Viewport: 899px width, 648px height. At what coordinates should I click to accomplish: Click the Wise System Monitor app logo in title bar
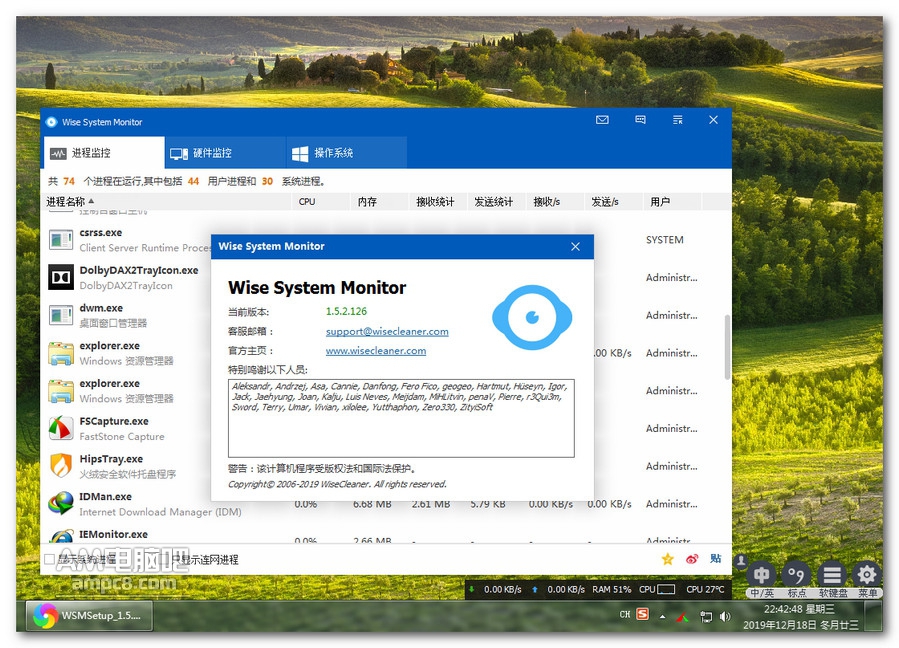click(52, 122)
